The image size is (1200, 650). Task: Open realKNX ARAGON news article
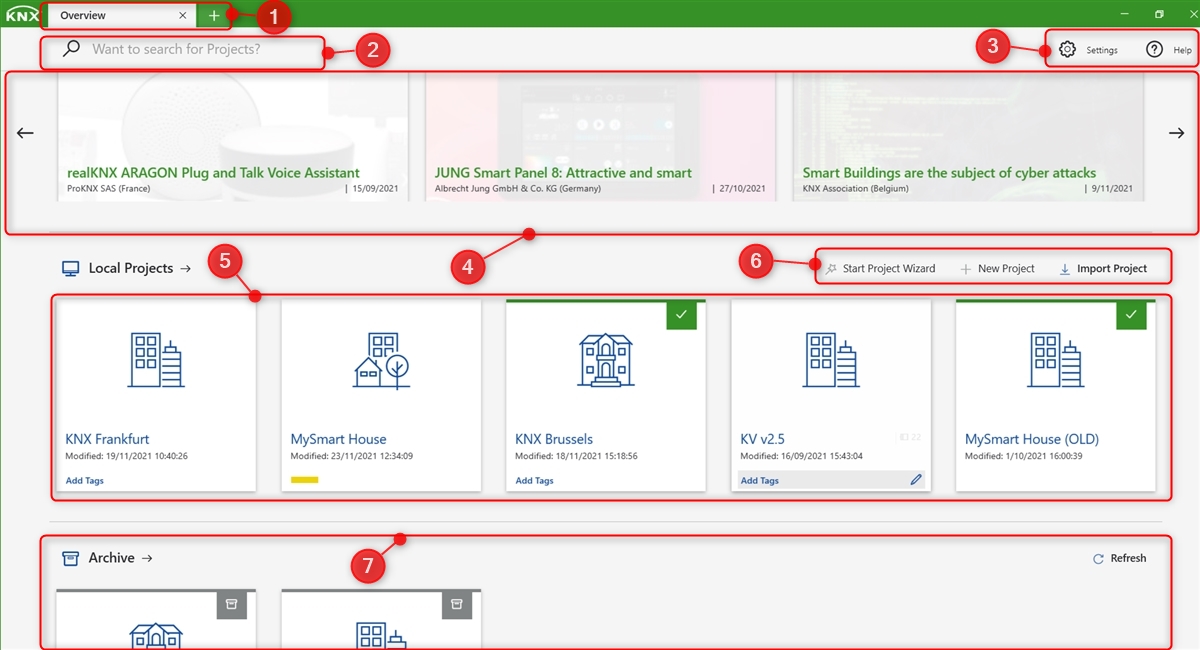pos(233,137)
